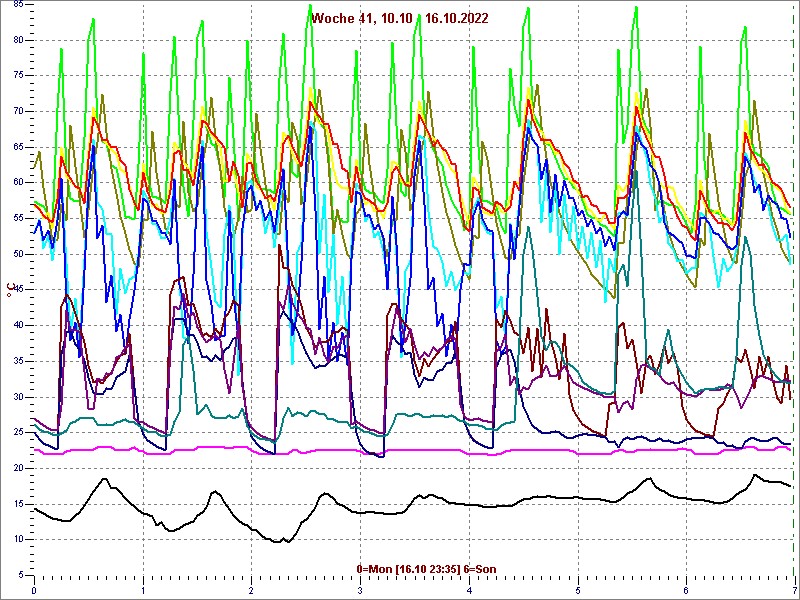The width and height of the screenshot is (800, 600).
Task: Select the 45 label on the temperature axis
Action: [x=17, y=290]
